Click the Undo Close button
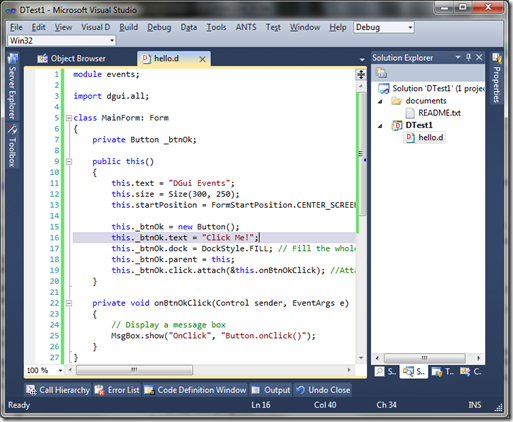This screenshot has width=513, height=422. 323,390
